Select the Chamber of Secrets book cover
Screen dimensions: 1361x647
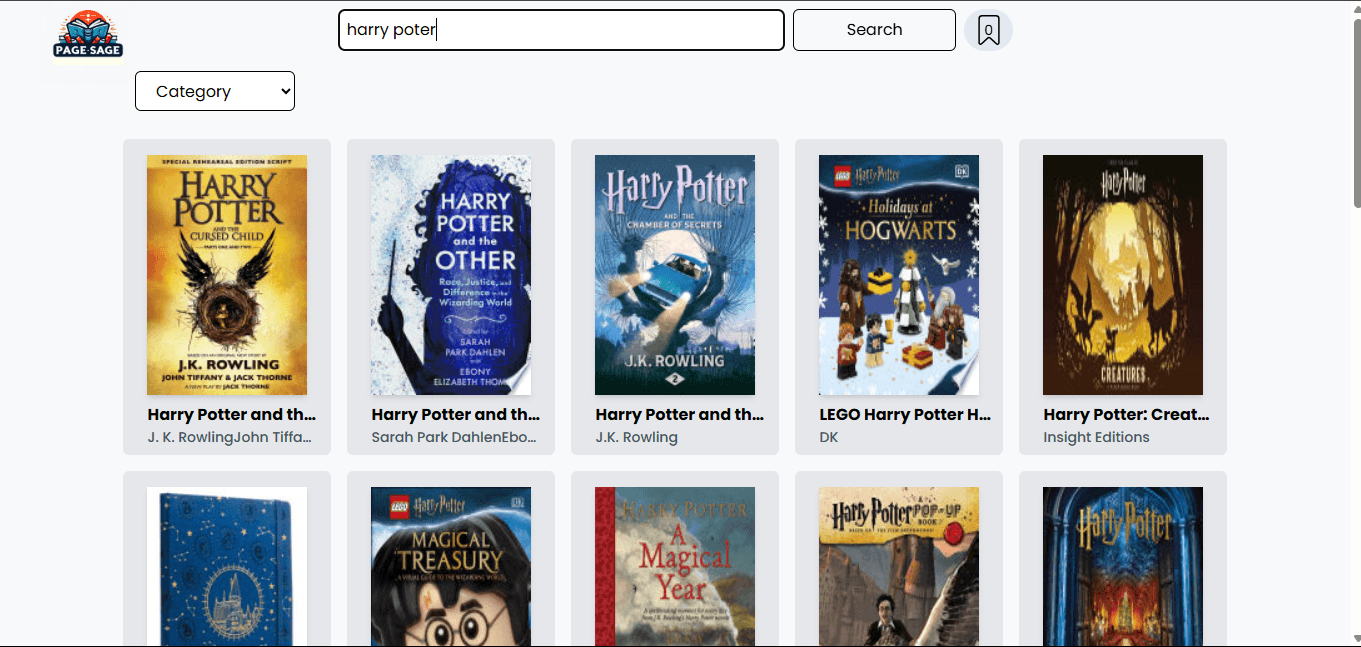click(x=675, y=275)
